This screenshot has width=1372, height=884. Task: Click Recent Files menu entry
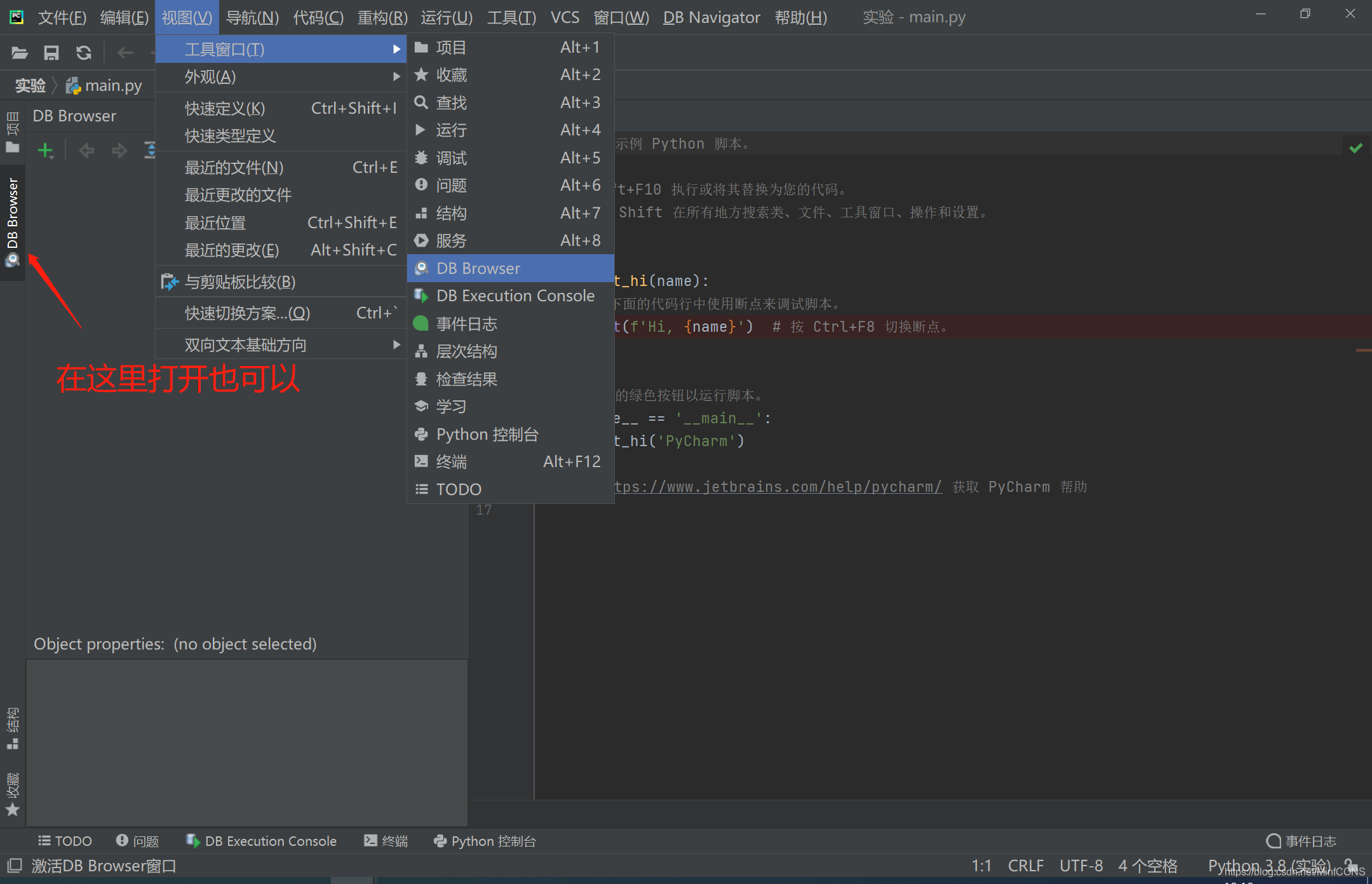pyautogui.click(x=281, y=168)
